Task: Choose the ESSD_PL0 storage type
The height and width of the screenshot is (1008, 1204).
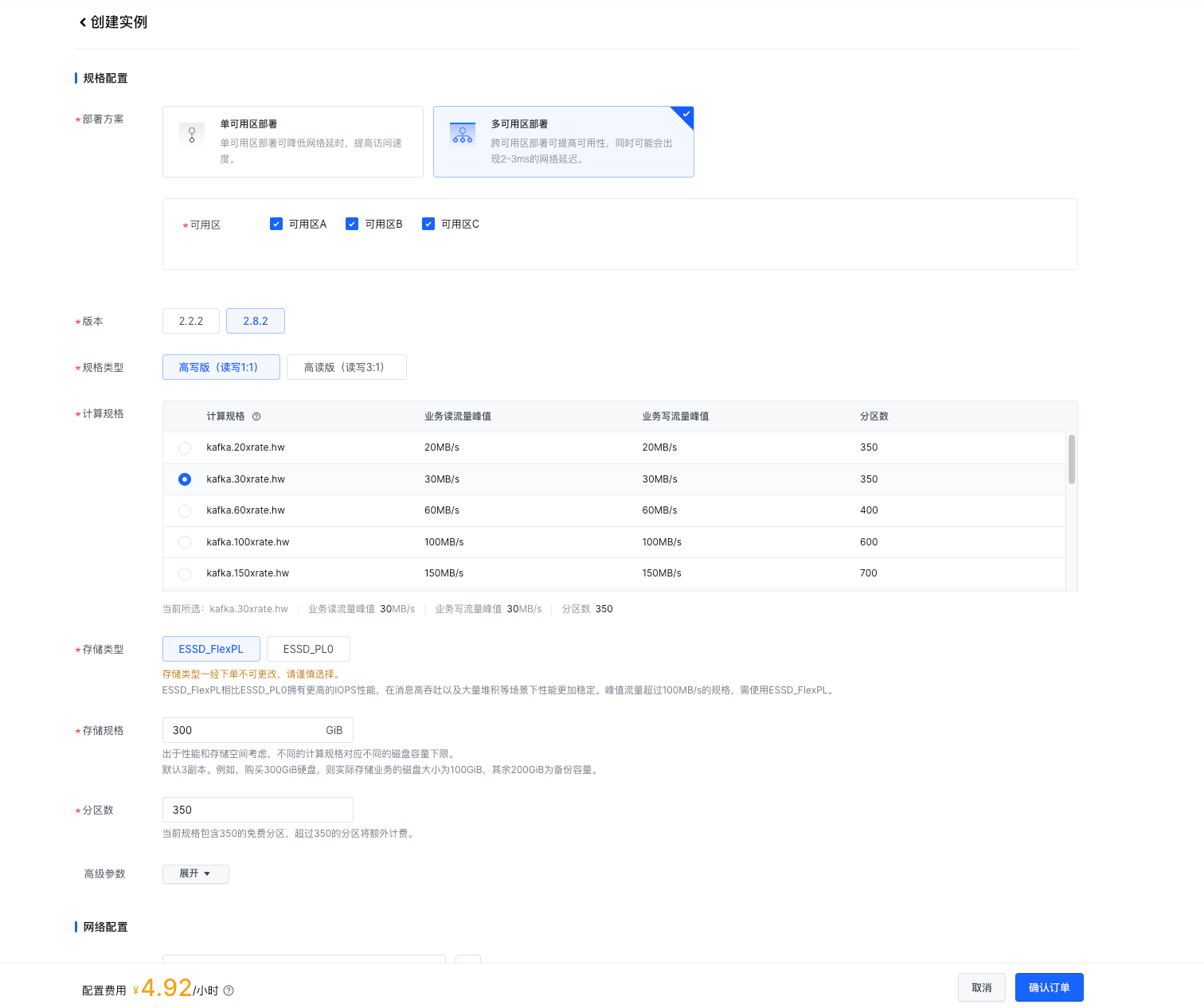Action: [308, 649]
